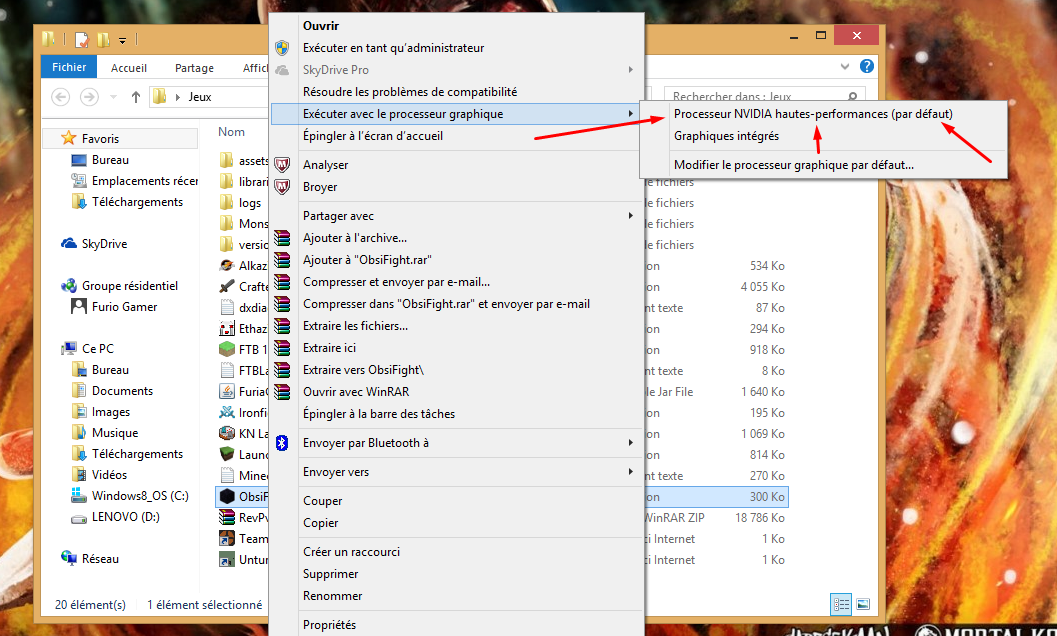Click the McAfee icon next to Analyser
Screen dimensions: 1057x636
point(282,165)
